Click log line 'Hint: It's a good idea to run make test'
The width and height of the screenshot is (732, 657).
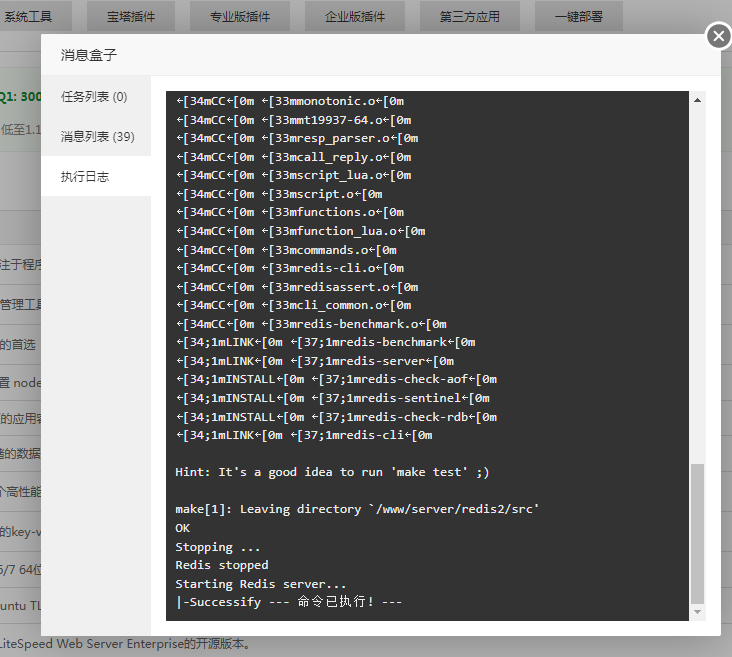[332, 472]
